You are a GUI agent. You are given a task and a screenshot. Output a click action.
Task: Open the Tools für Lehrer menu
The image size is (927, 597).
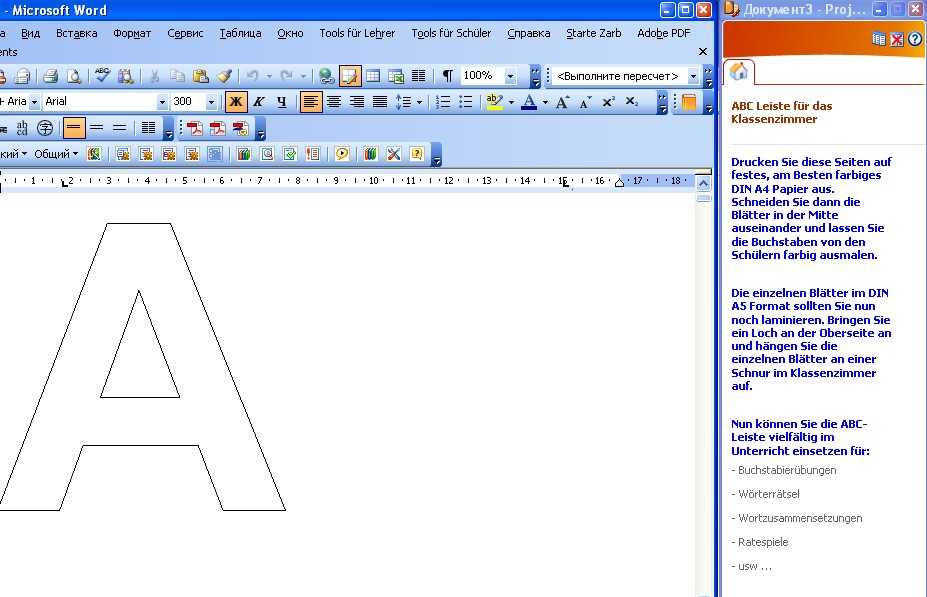click(x=357, y=33)
